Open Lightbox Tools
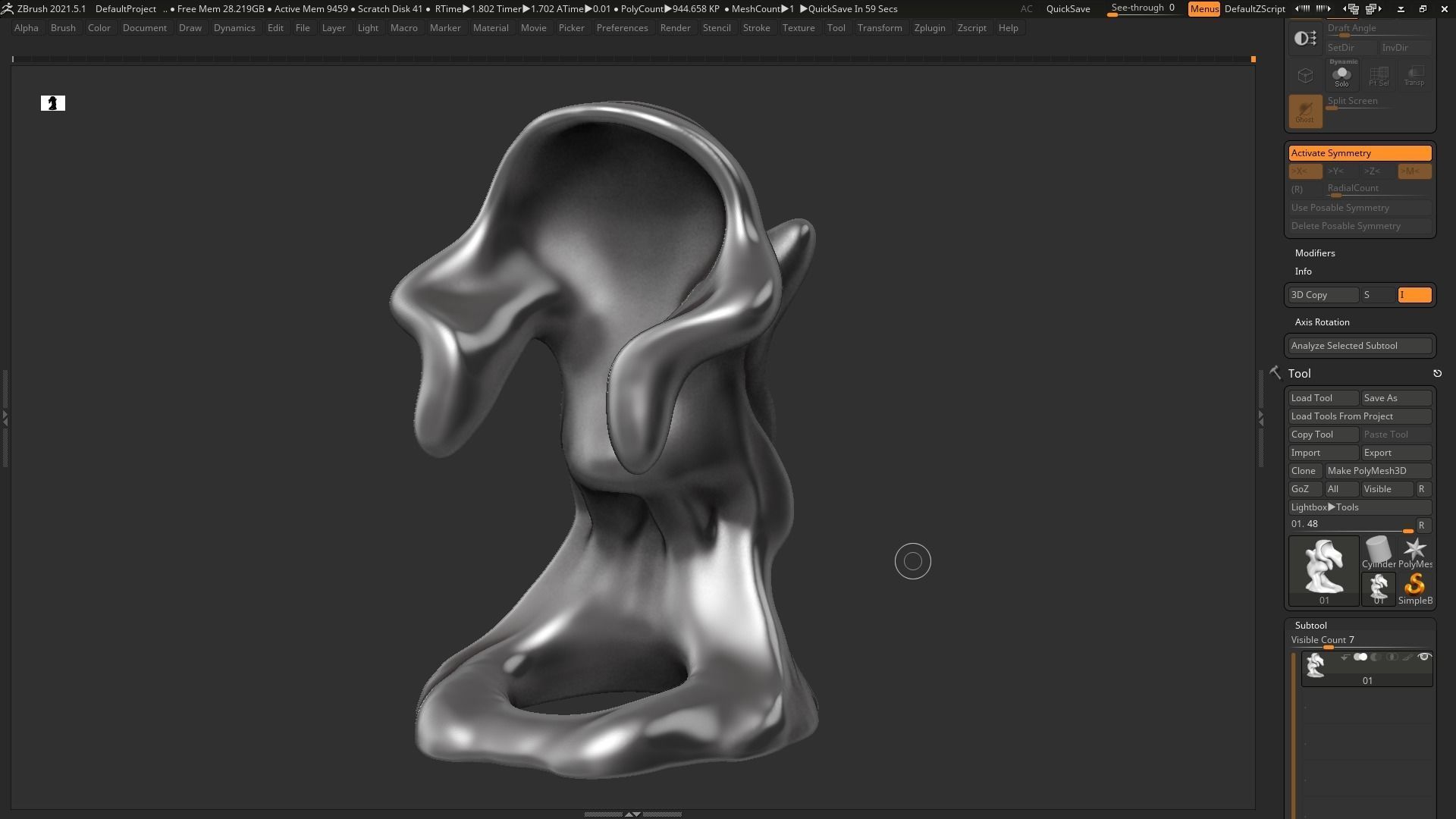 [1360, 507]
